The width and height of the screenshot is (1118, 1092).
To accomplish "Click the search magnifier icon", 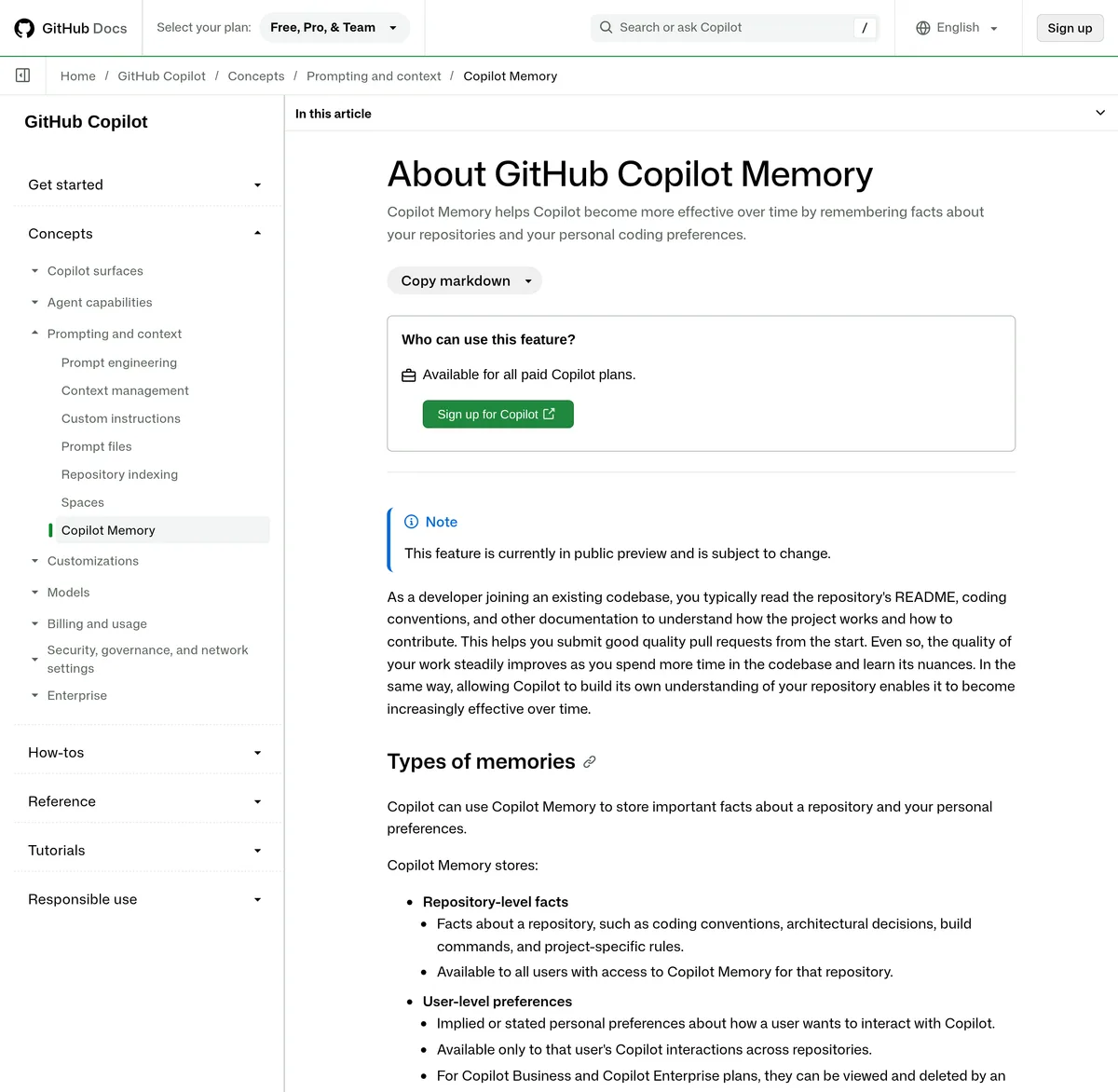I will (x=607, y=28).
